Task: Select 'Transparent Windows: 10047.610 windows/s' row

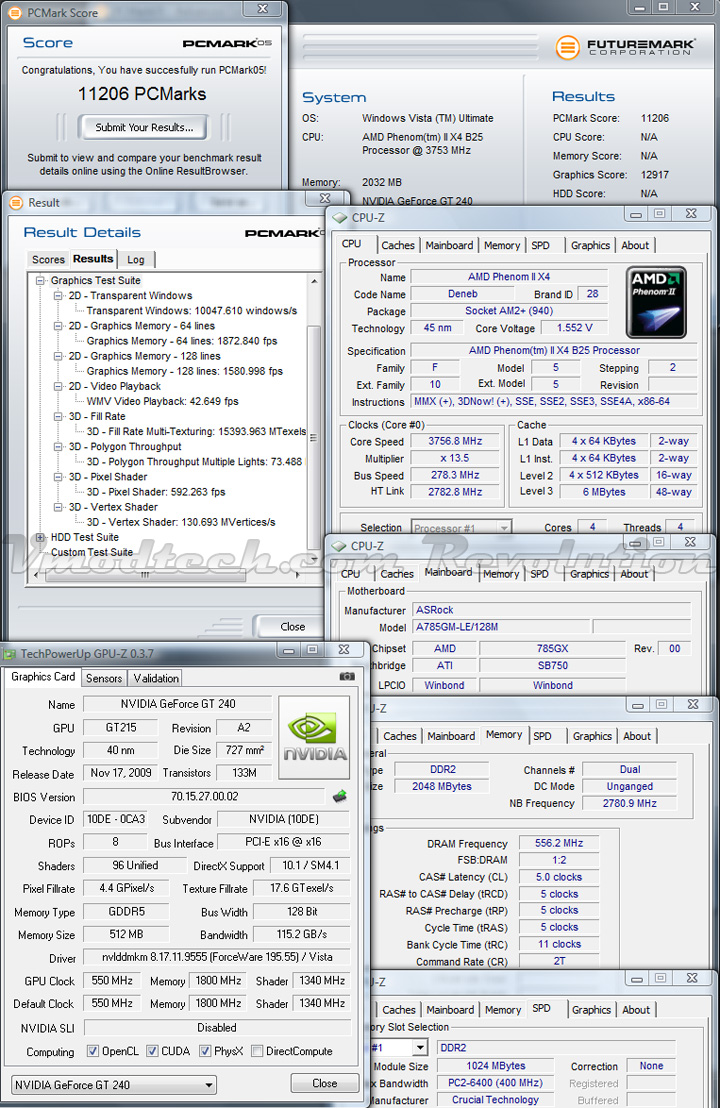Action: (x=191, y=310)
